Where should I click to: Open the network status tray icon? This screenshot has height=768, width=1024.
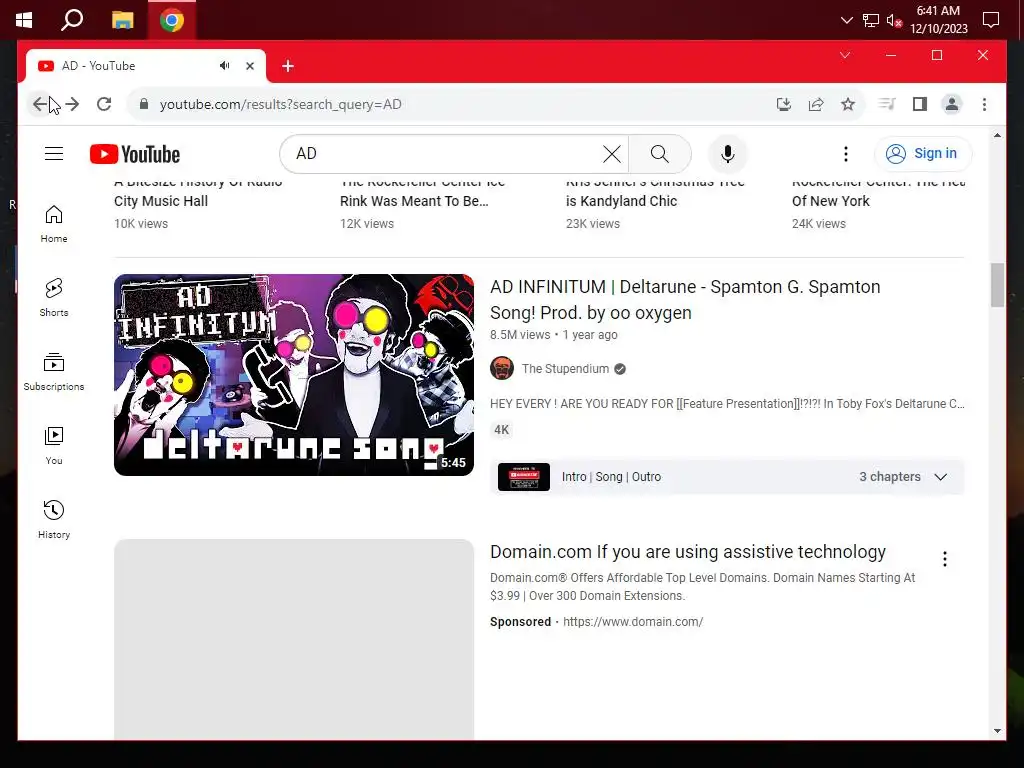pos(871,20)
